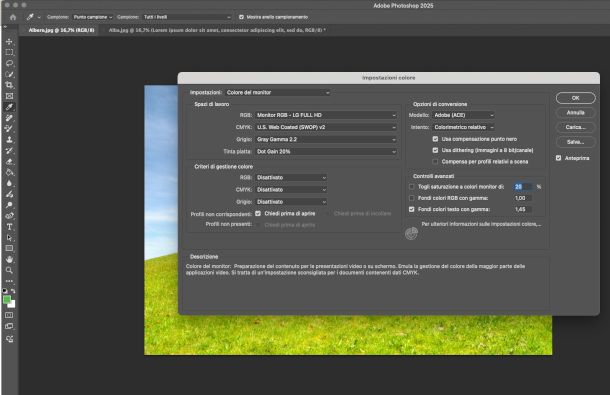The height and width of the screenshot is (395, 610).
Task: Enable Fondi colori RGB con gamma
Action: 412,198
